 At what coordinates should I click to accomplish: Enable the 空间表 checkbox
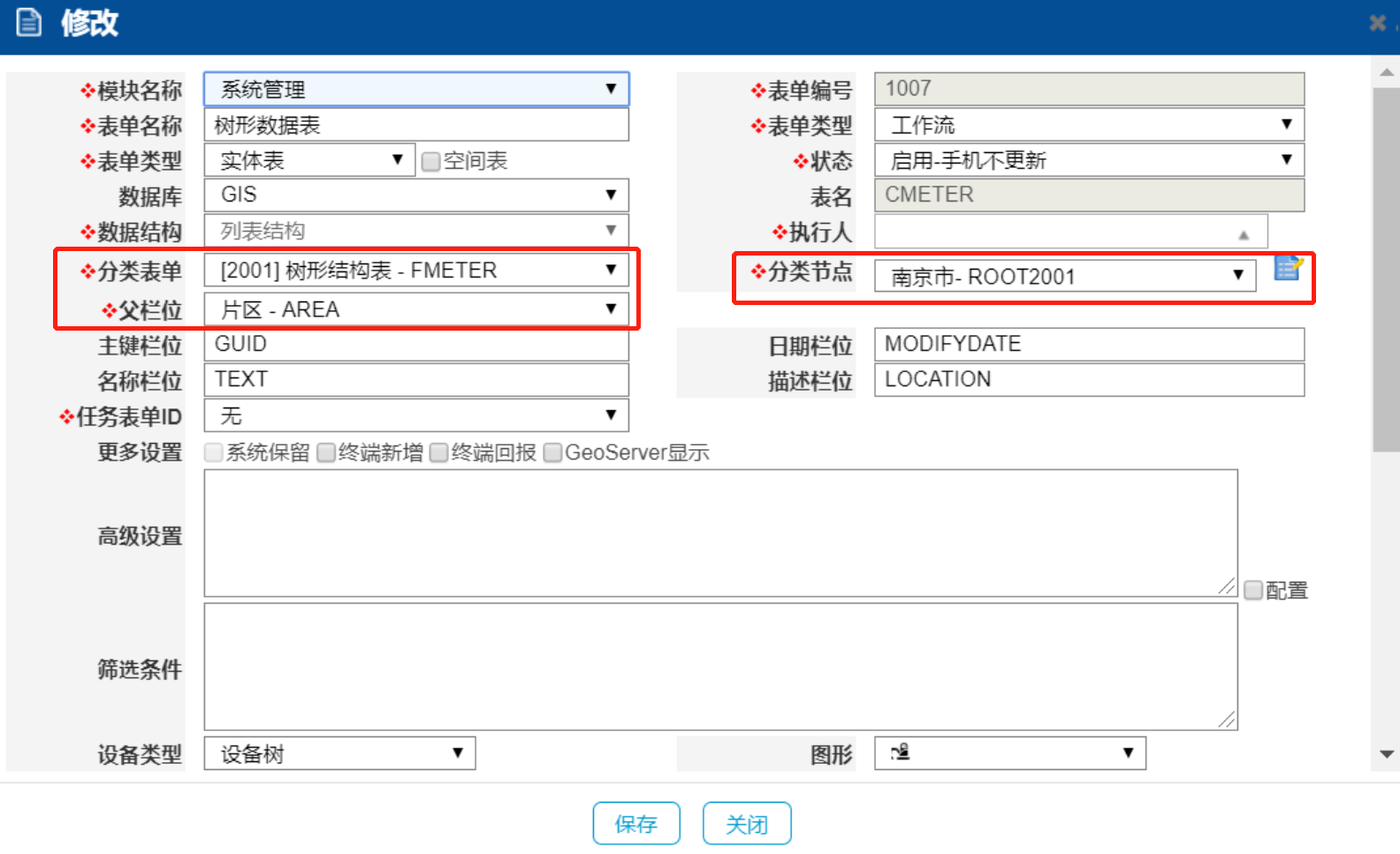coord(431,162)
